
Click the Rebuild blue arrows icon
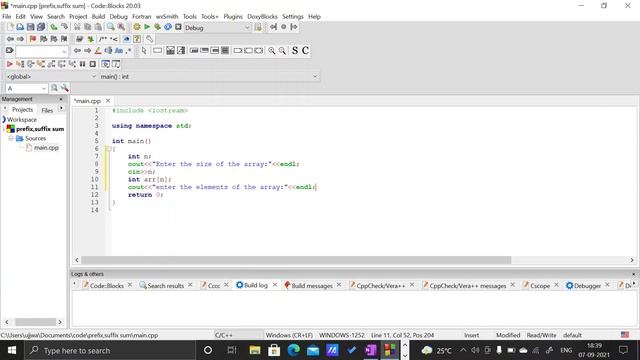coord(168,27)
